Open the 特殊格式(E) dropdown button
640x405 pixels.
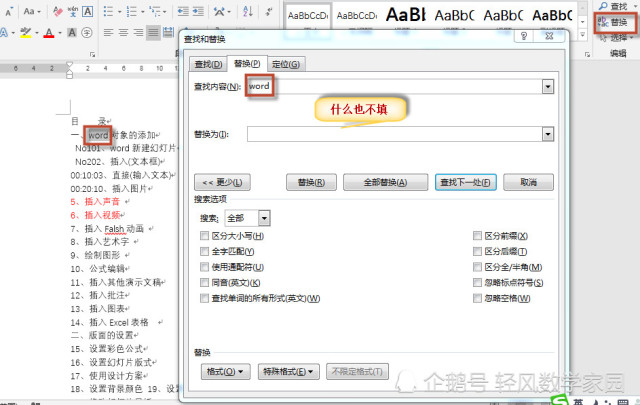coord(289,372)
